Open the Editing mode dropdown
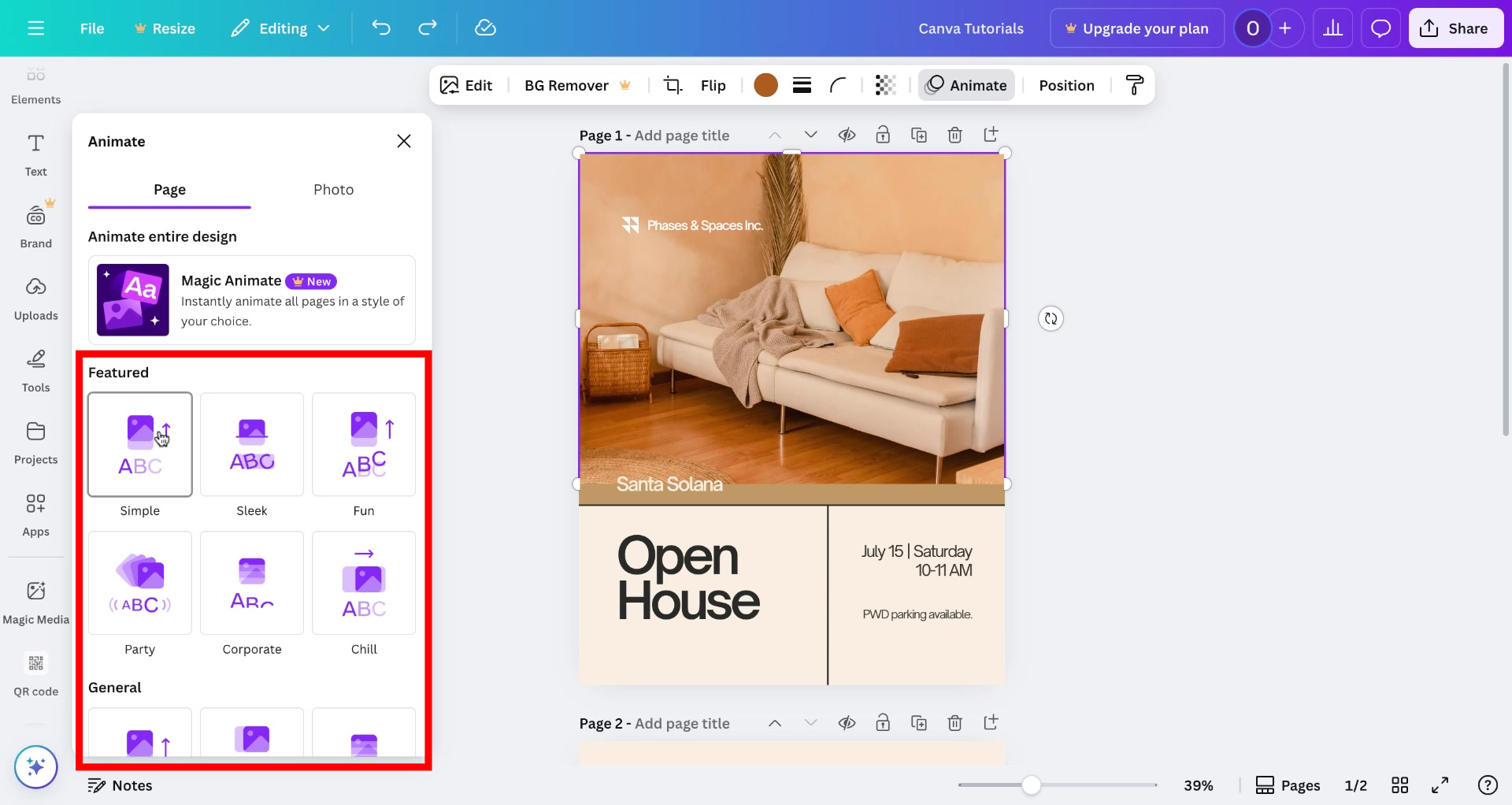This screenshot has height=805, width=1512. (280, 28)
